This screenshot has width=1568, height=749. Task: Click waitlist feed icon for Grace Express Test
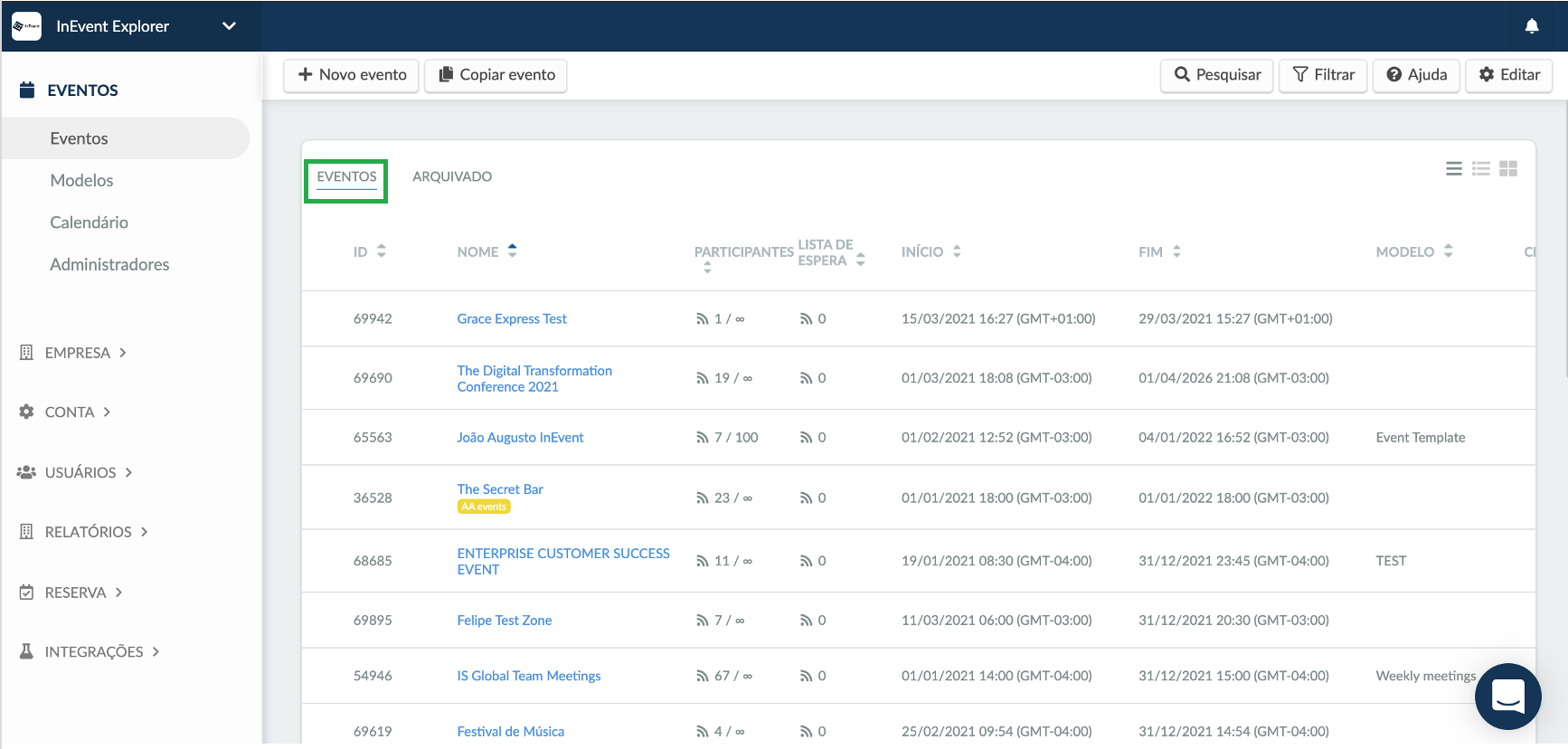click(x=806, y=319)
